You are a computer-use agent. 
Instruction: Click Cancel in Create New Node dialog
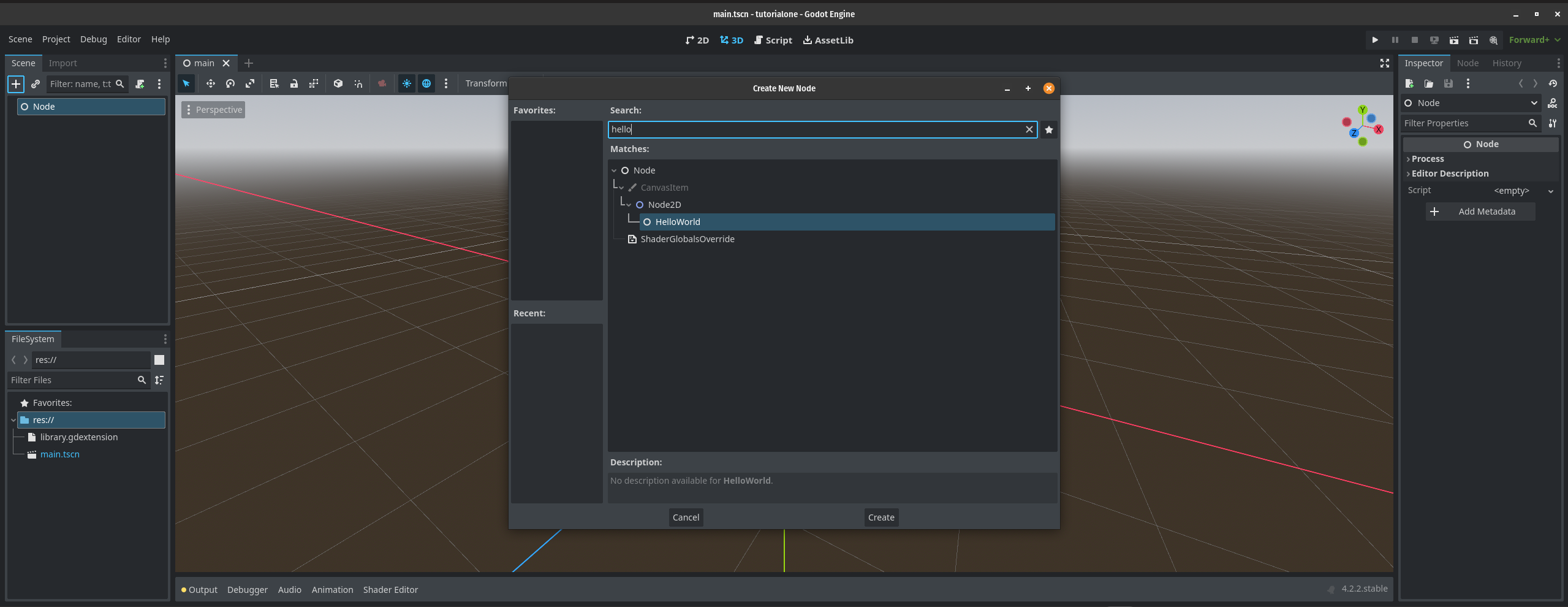[x=686, y=517]
